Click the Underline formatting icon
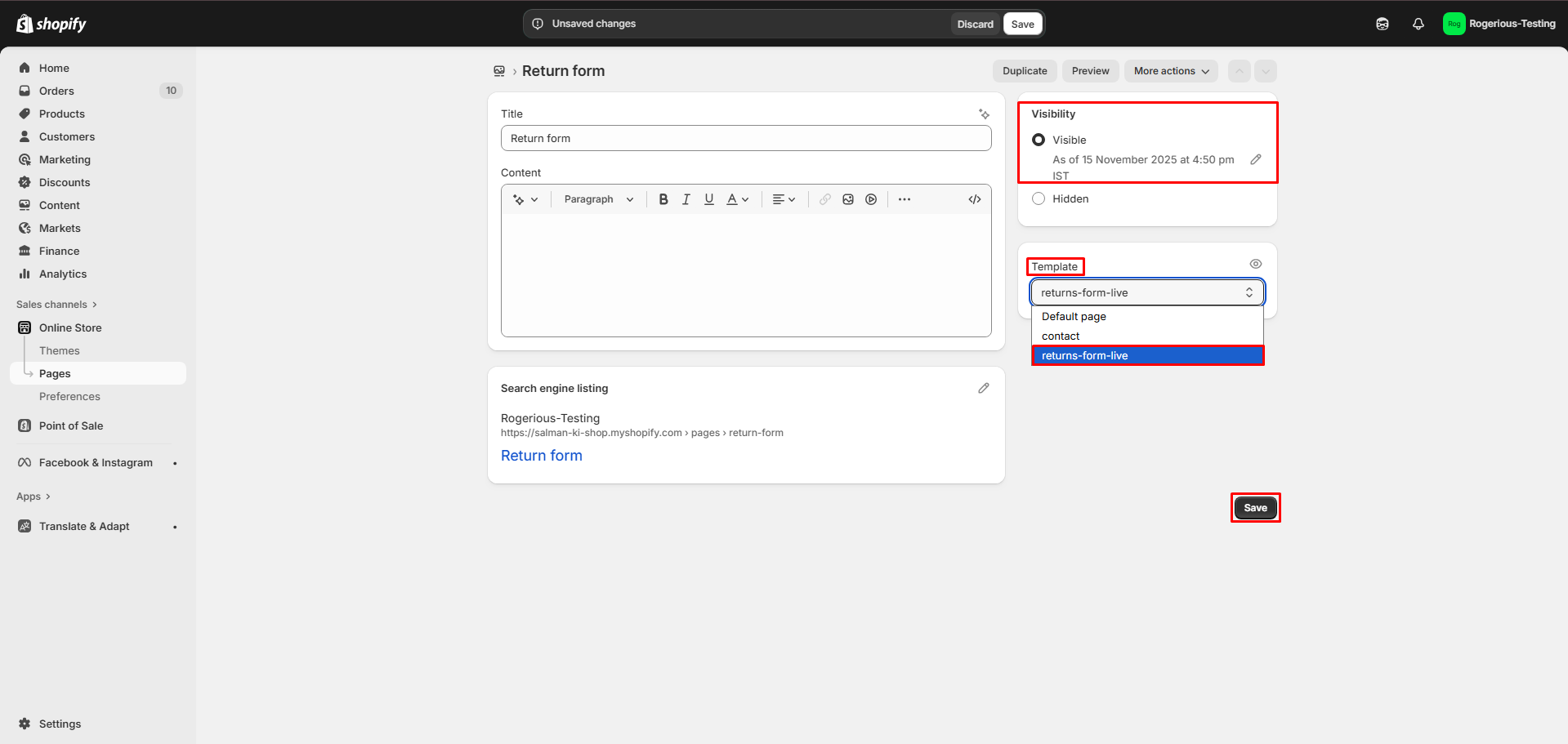The width and height of the screenshot is (1568, 744). click(x=709, y=199)
